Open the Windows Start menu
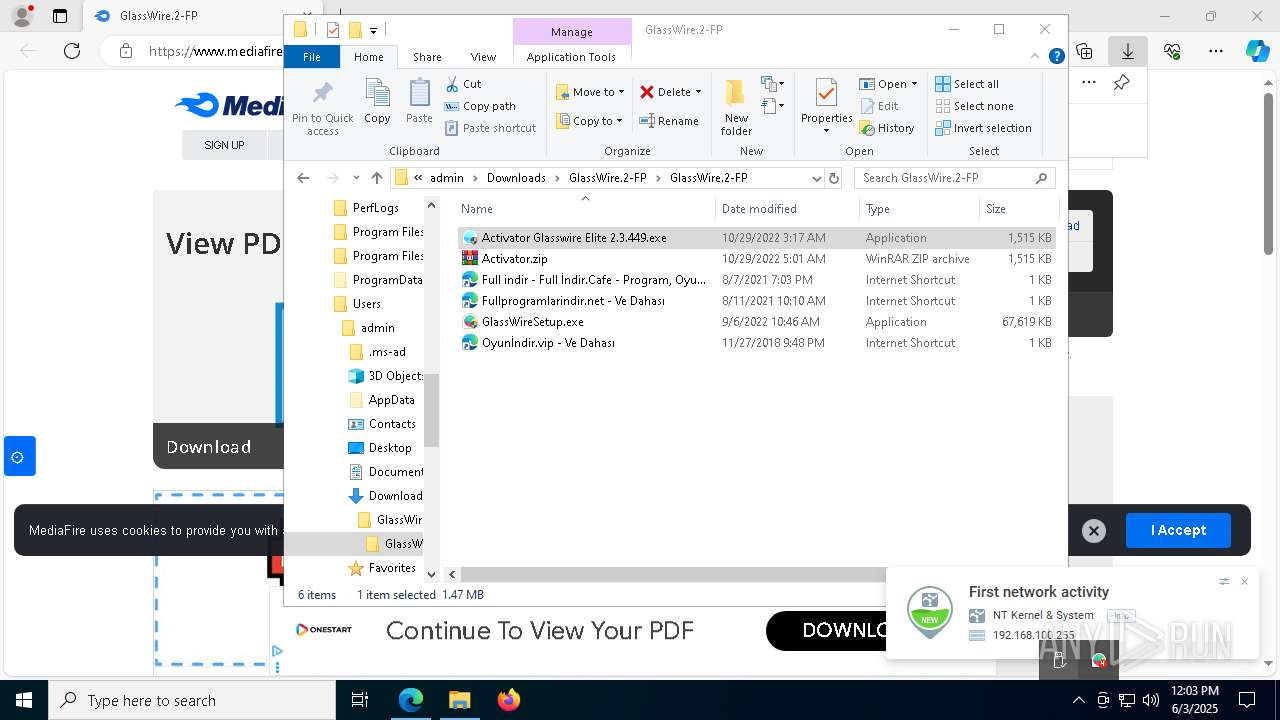Screen dimensions: 1280x720 click(24, 700)
